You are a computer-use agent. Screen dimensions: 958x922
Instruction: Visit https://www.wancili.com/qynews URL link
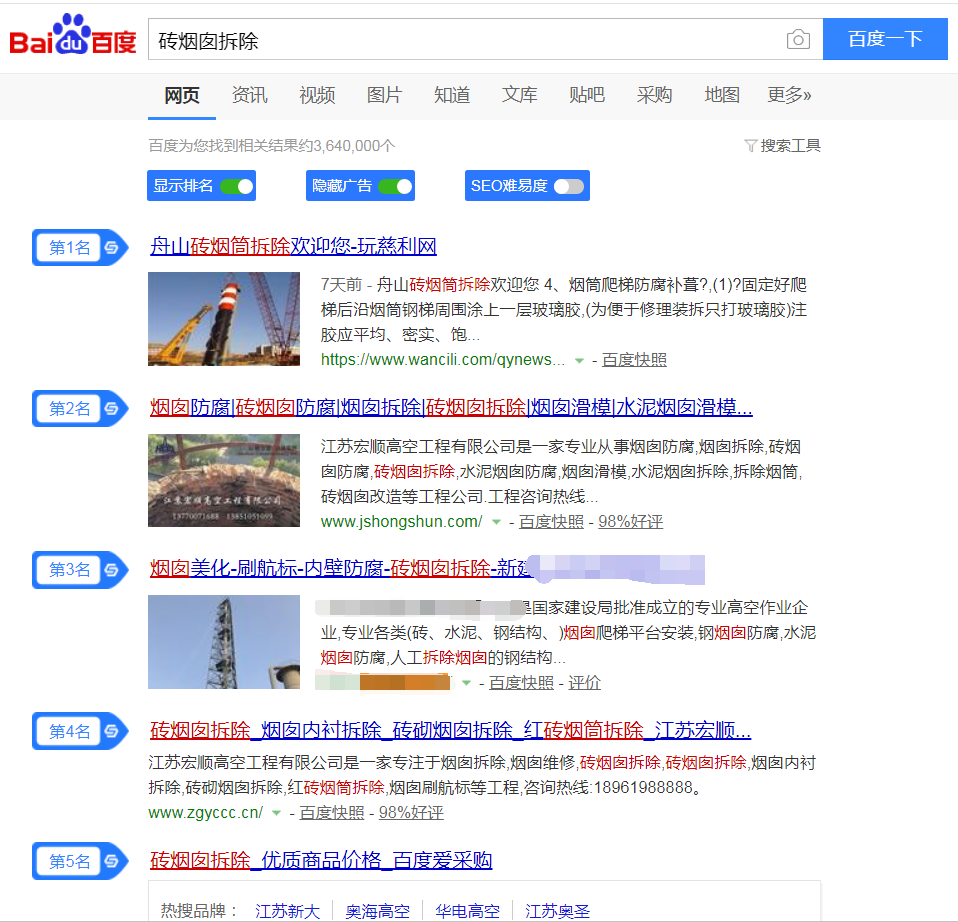tap(443, 360)
